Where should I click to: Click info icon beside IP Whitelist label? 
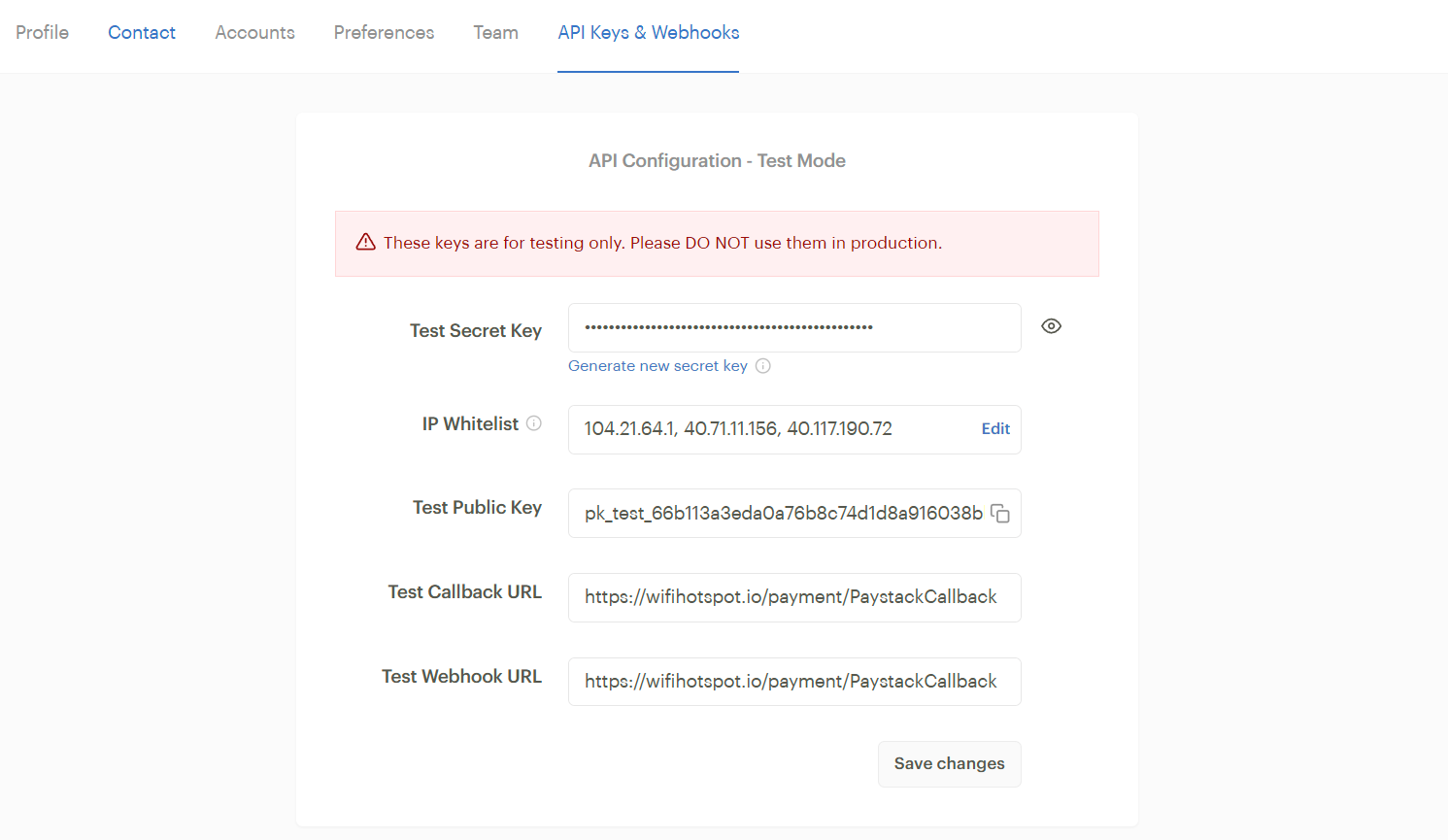coord(534,423)
